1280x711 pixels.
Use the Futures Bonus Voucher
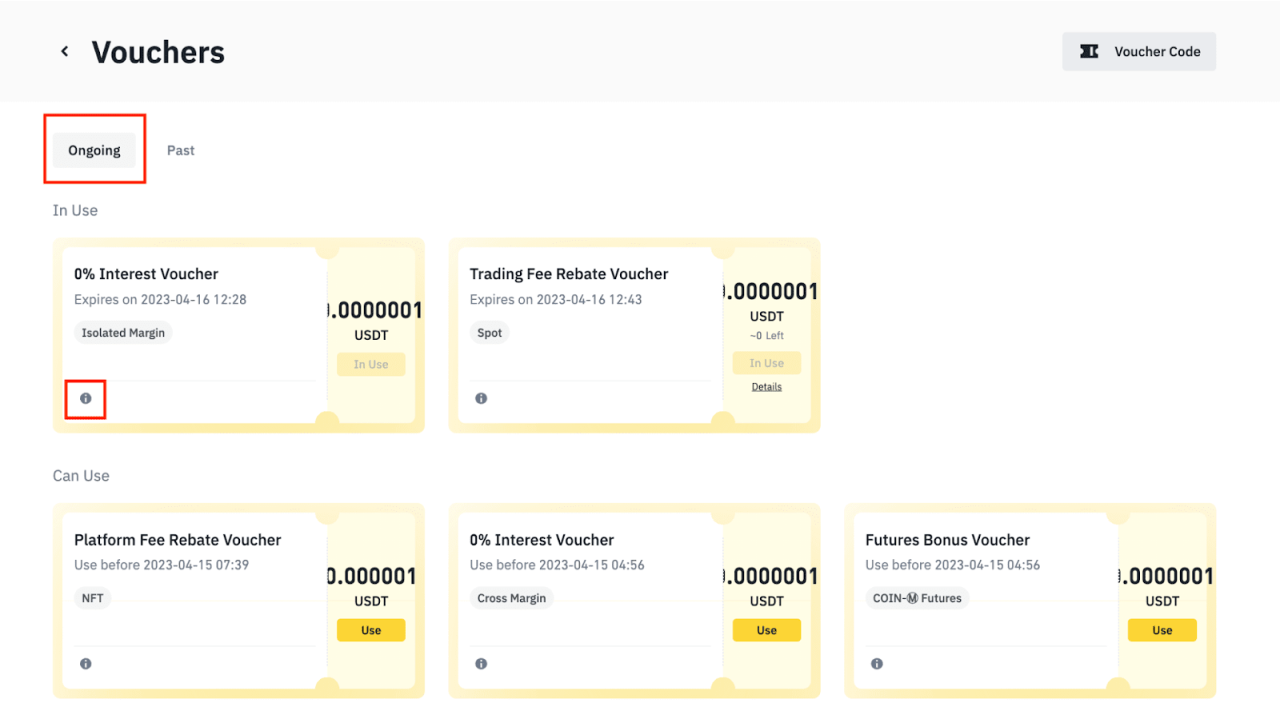click(x=1162, y=630)
